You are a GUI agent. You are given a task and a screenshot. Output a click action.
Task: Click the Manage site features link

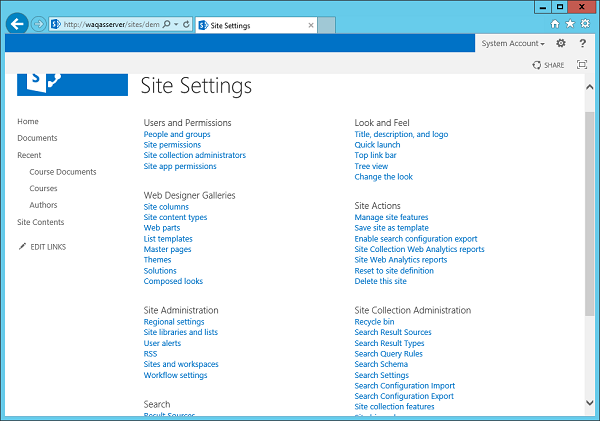click(x=391, y=217)
